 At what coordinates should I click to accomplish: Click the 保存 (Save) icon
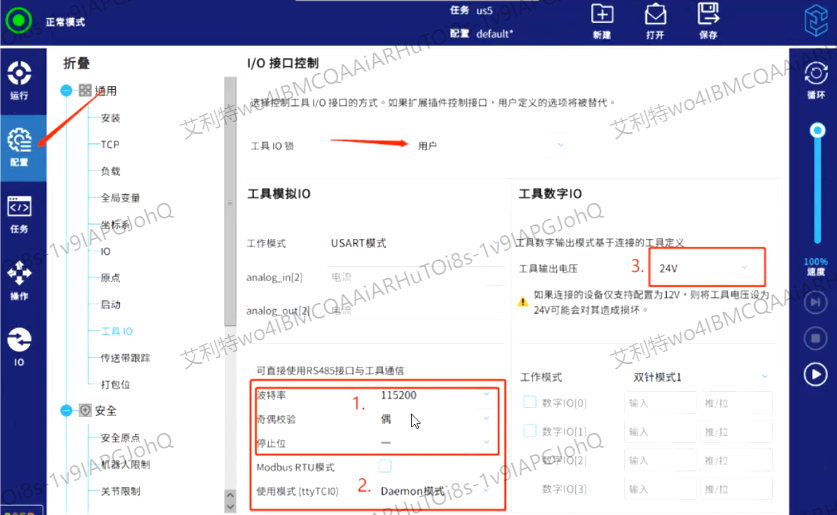pyautogui.click(x=708, y=15)
